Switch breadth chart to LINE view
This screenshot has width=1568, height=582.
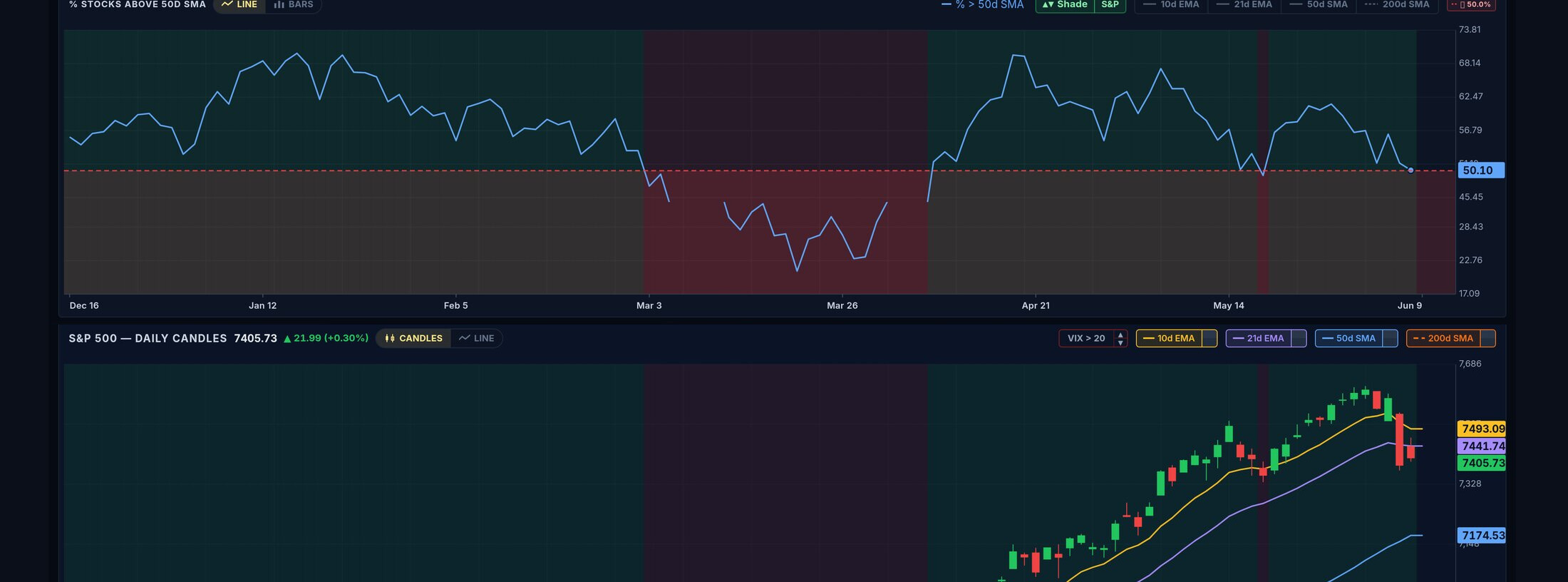pyautogui.click(x=239, y=5)
